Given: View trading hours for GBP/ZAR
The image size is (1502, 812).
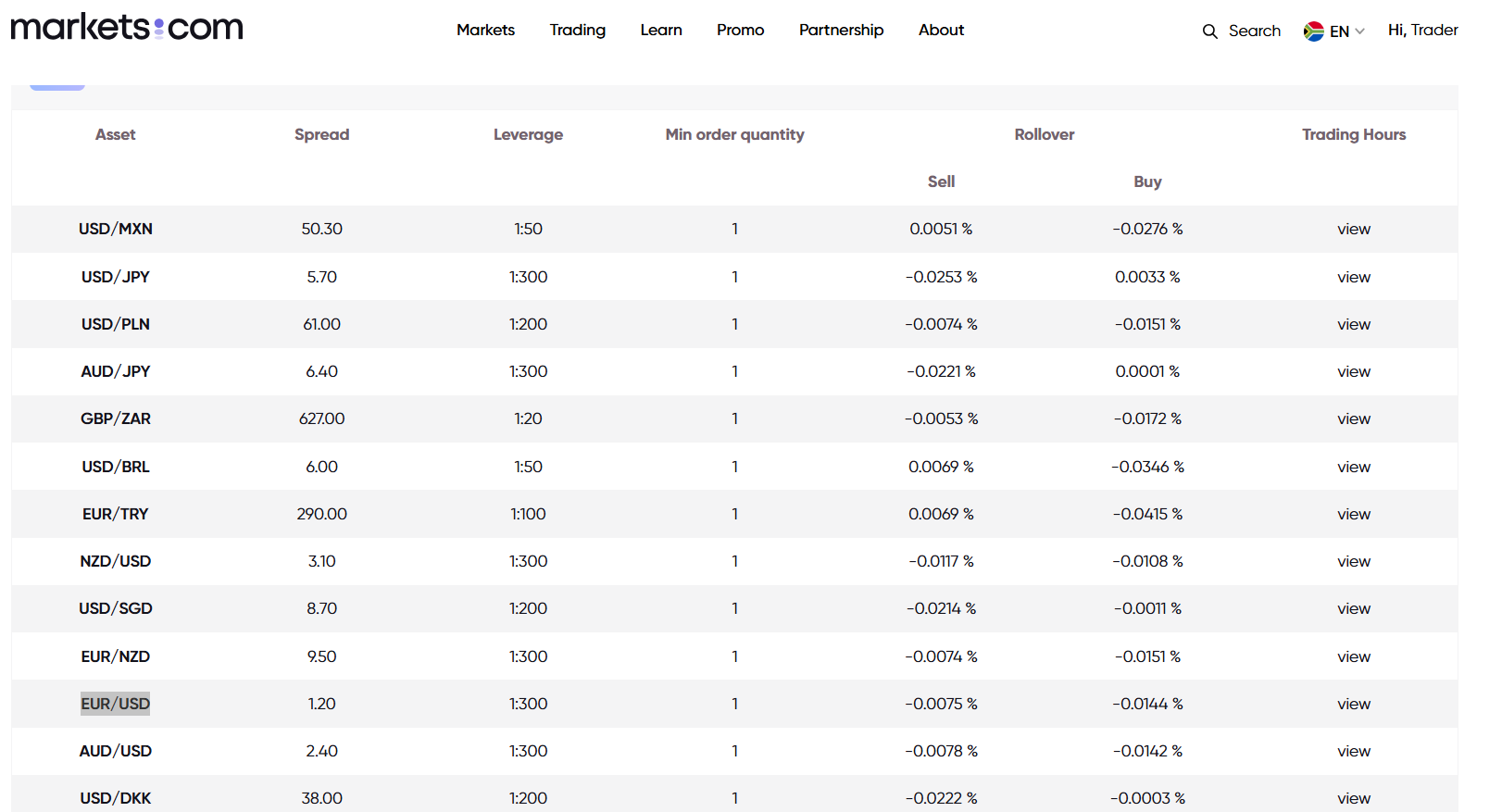Looking at the screenshot, I should pos(1353,419).
